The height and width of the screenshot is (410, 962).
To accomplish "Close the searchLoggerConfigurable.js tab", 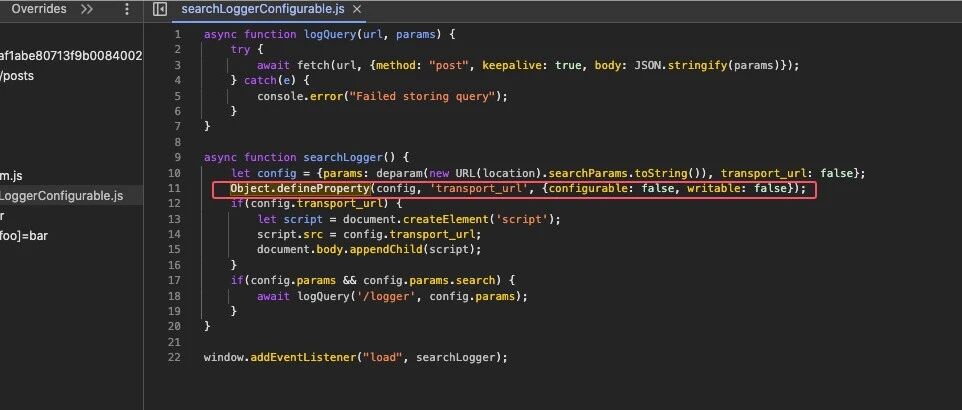I will (356, 9).
